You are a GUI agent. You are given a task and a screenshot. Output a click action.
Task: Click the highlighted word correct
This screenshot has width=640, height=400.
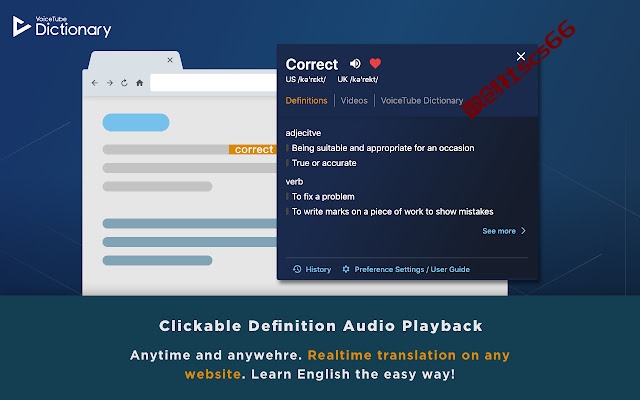click(x=253, y=149)
